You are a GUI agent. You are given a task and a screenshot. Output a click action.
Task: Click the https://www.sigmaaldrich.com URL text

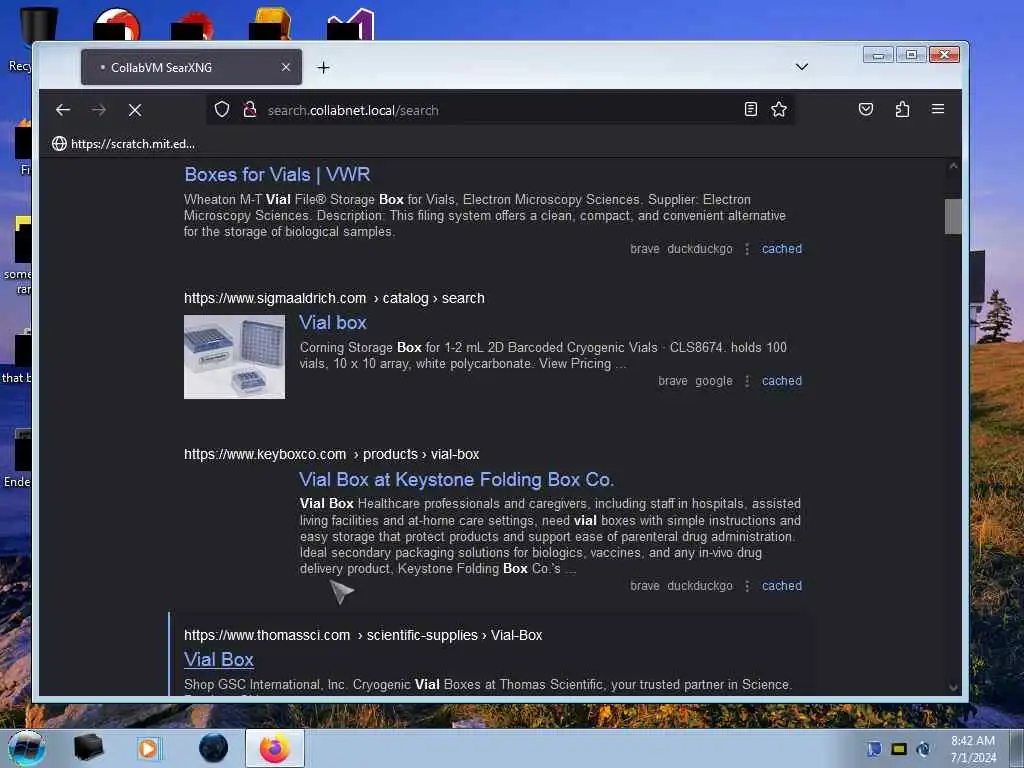(275, 298)
